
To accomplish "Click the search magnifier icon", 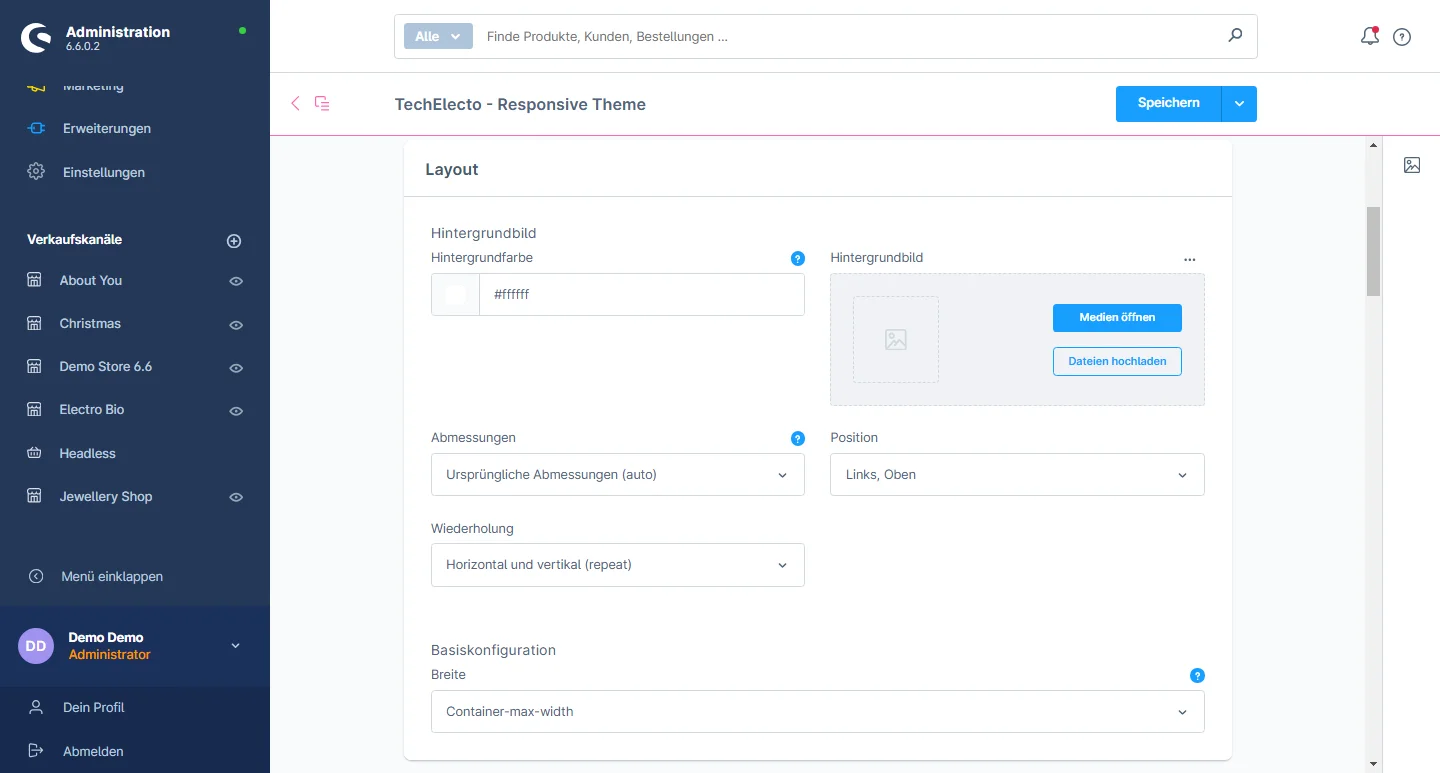I will coord(1235,36).
